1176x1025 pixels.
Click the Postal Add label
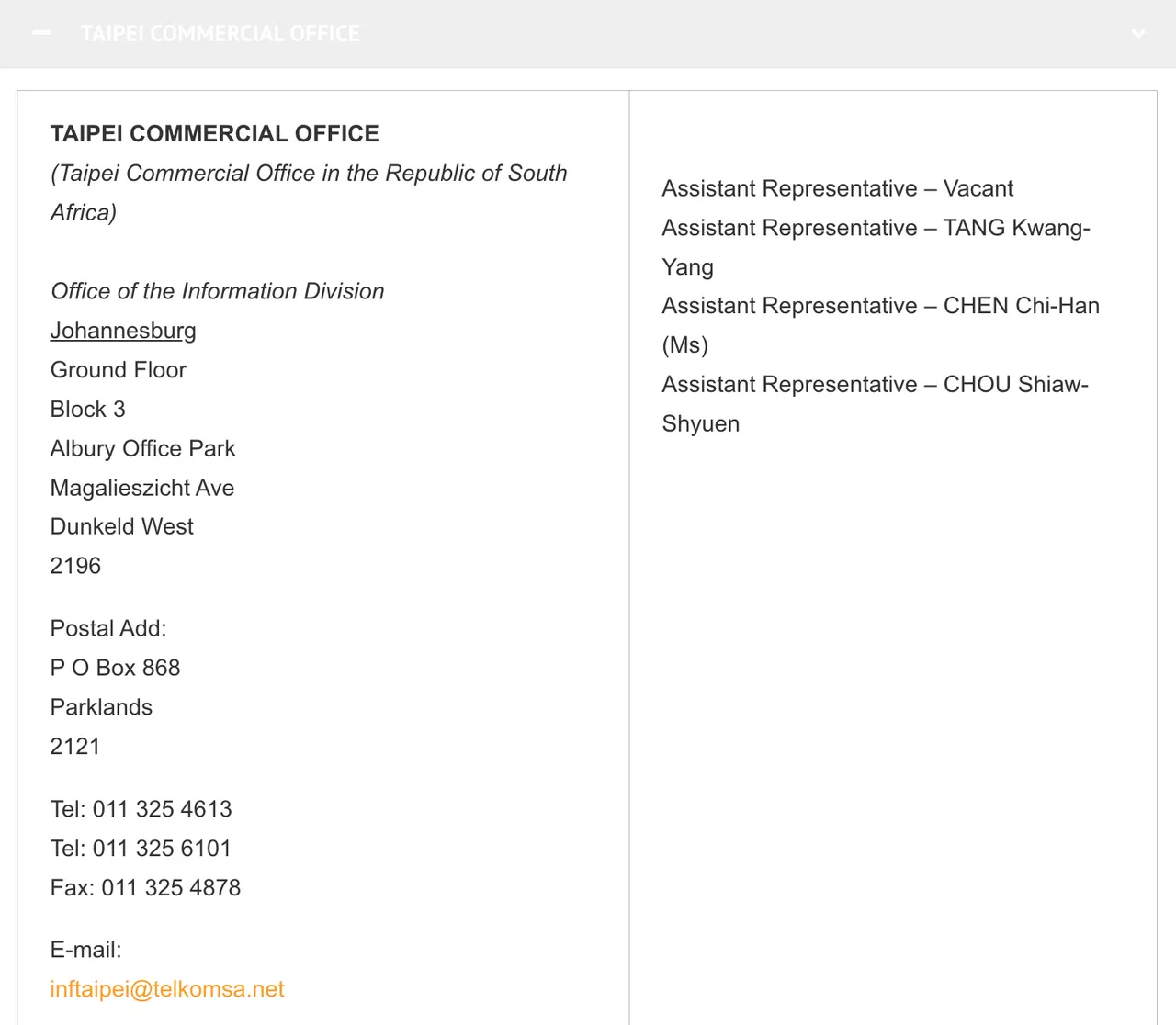pyautogui.click(x=108, y=628)
